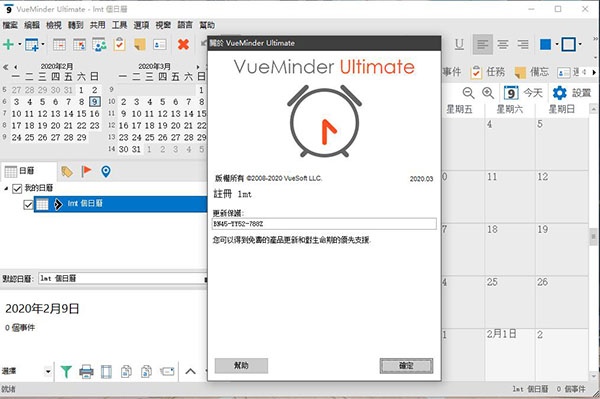Click the green filter funnel icon
This screenshot has width=600, height=399.
pos(66,371)
